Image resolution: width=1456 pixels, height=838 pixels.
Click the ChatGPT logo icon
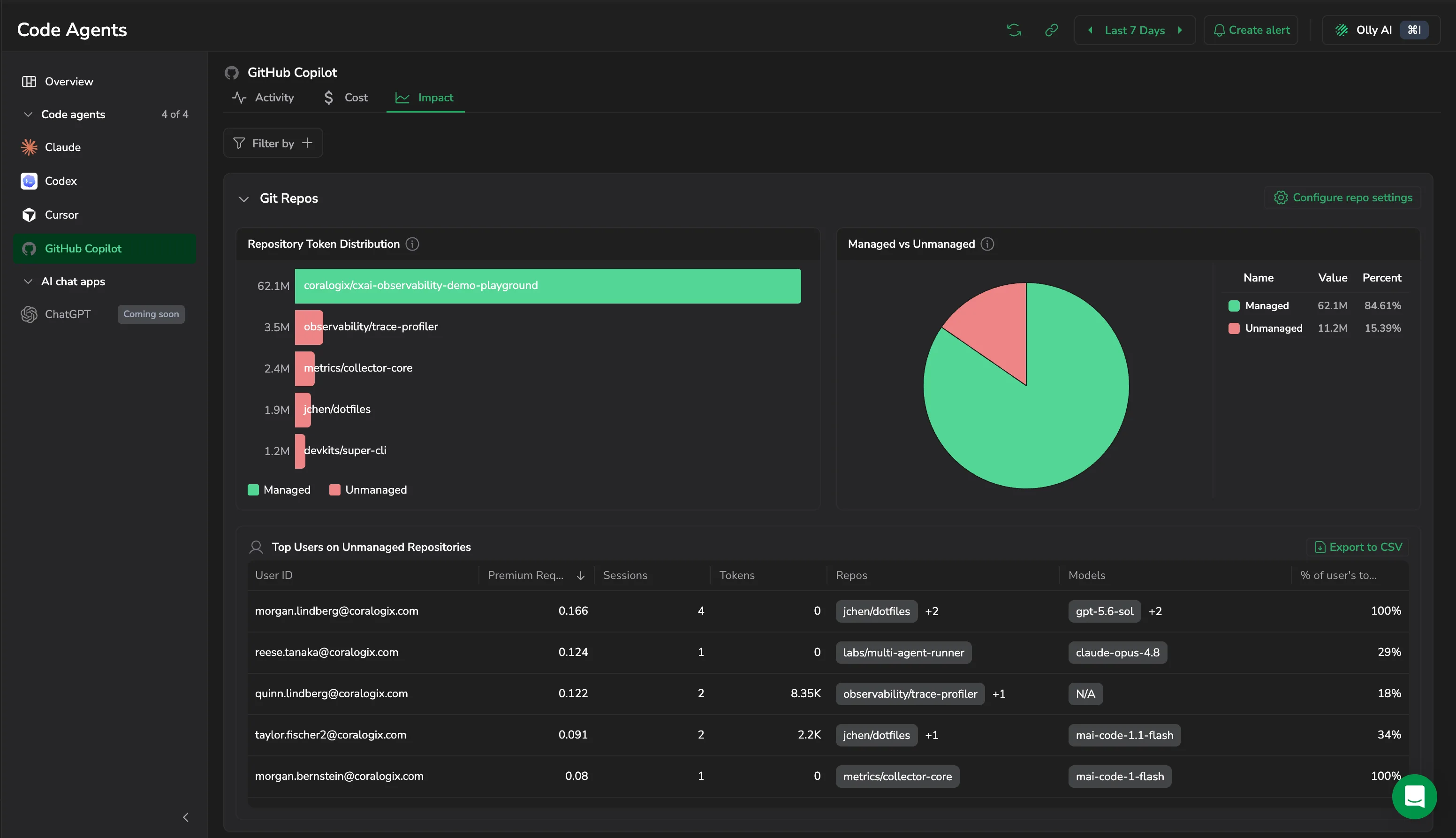(x=29, y=314)
